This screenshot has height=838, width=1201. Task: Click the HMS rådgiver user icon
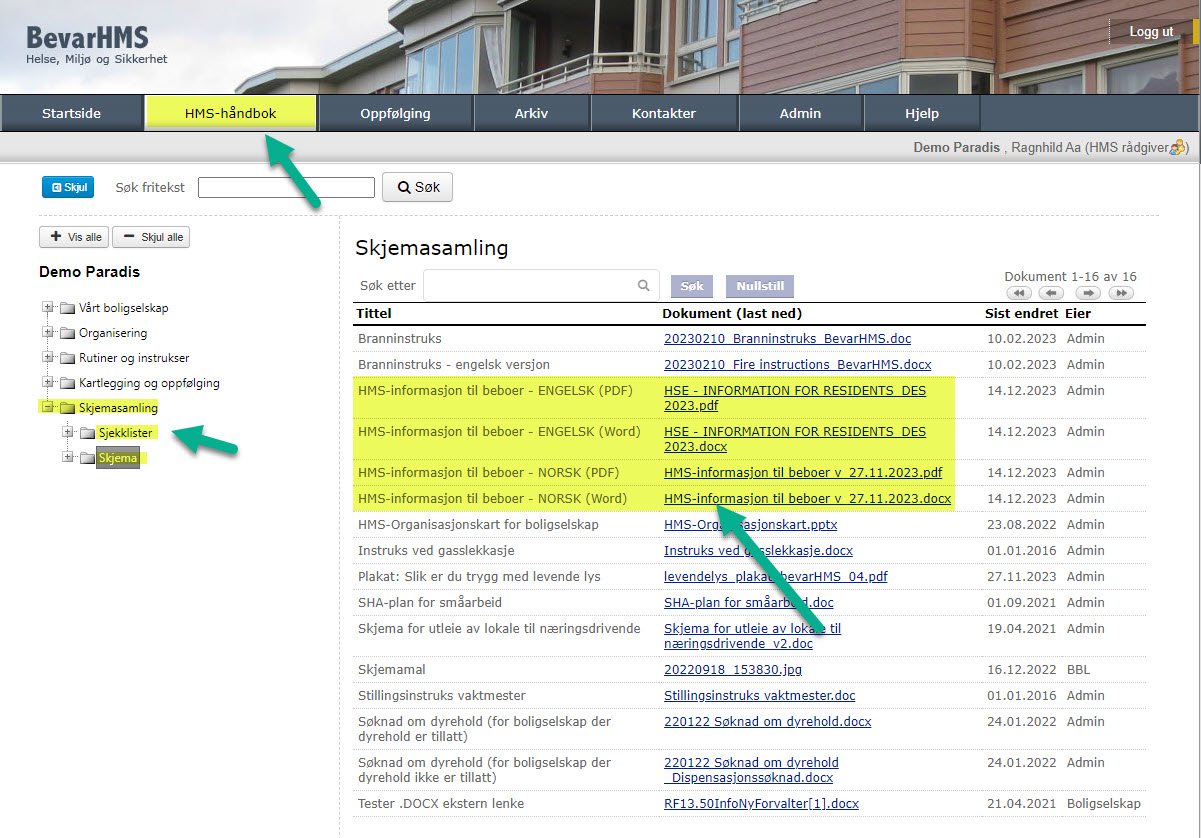tap(1178, 148)
